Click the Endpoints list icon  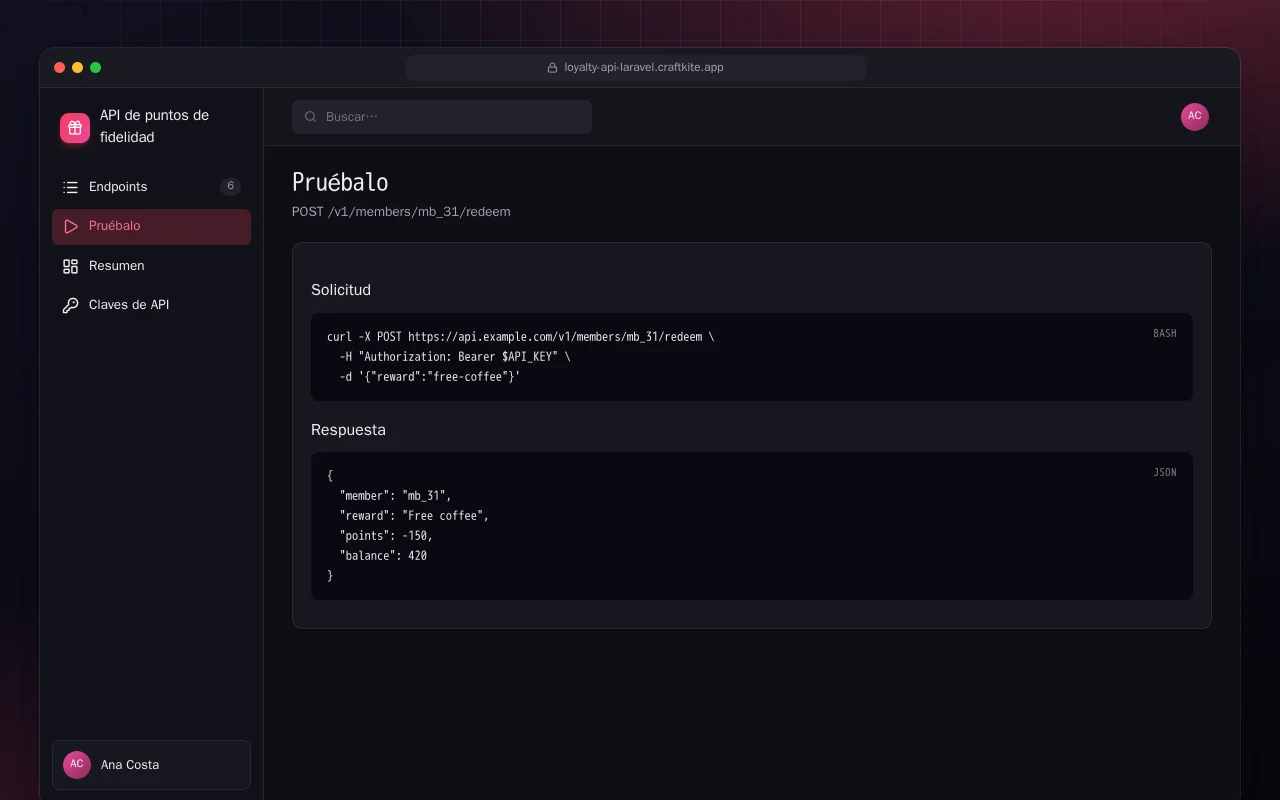coord(70,187)
